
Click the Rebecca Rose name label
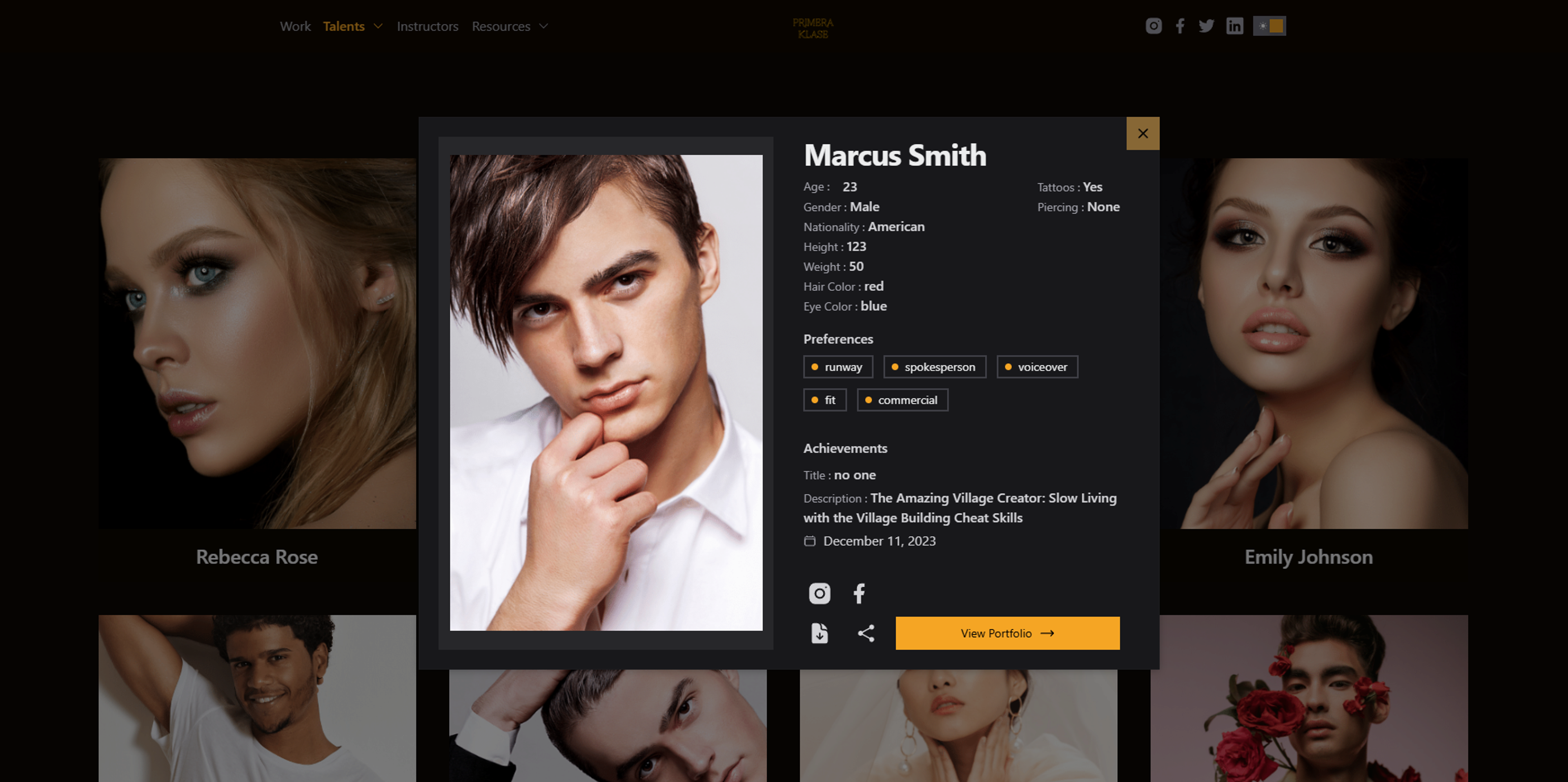click(257, 556)
